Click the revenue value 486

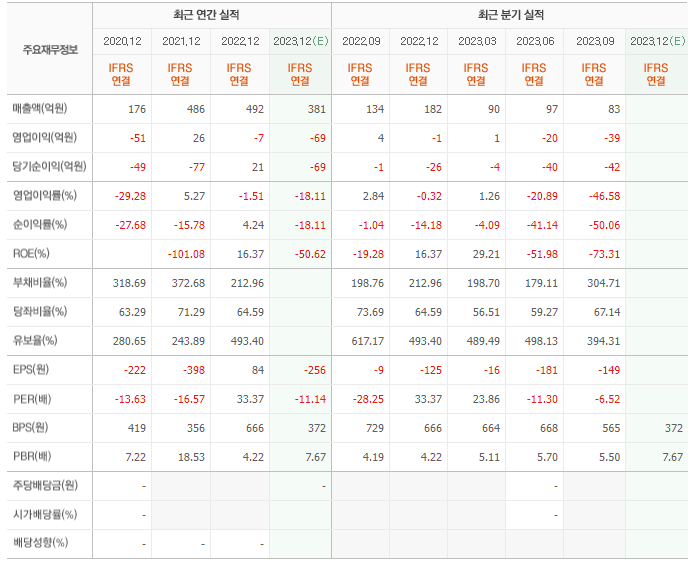click(x=196, y=109)
